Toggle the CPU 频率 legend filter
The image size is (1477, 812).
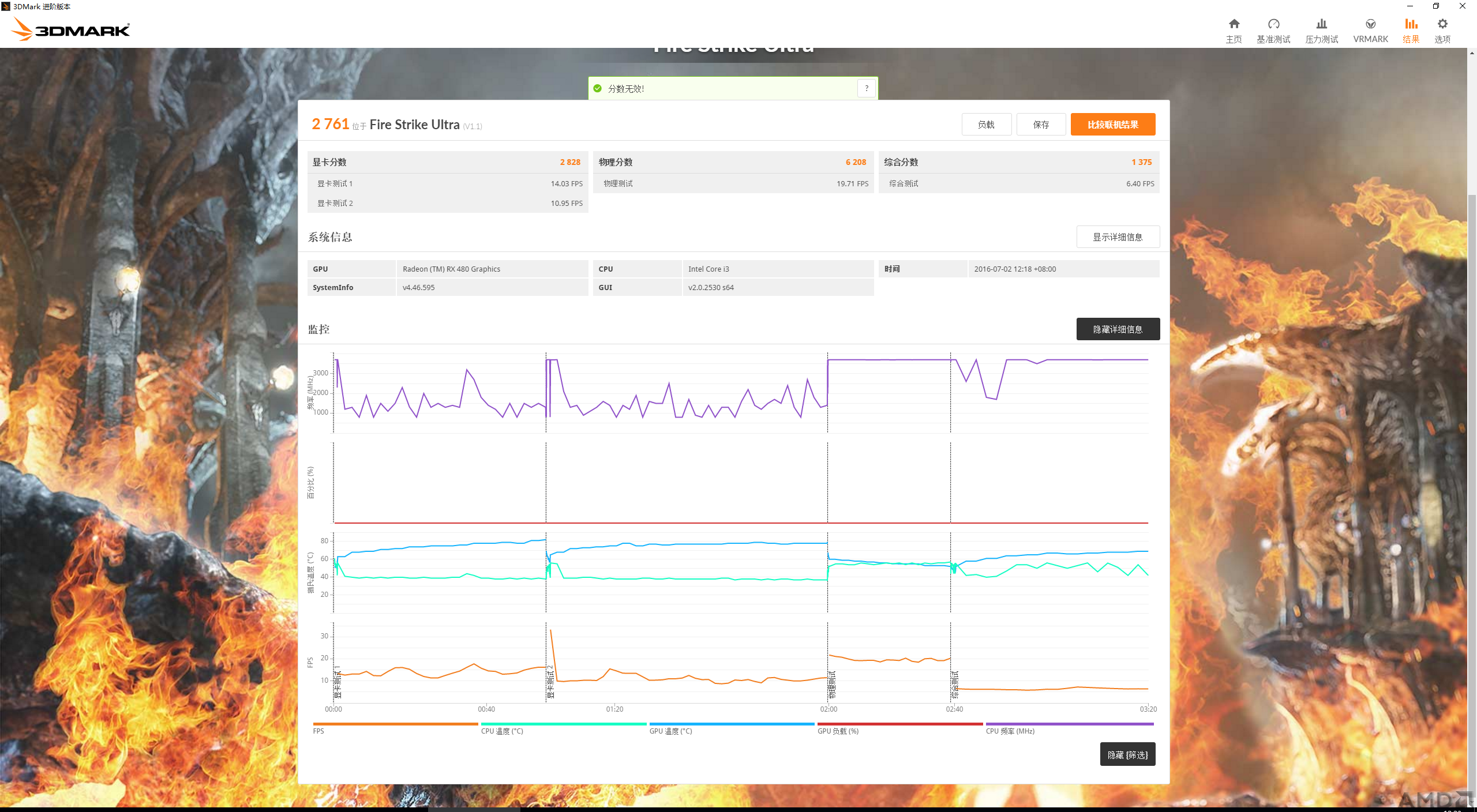point(1070,728)
